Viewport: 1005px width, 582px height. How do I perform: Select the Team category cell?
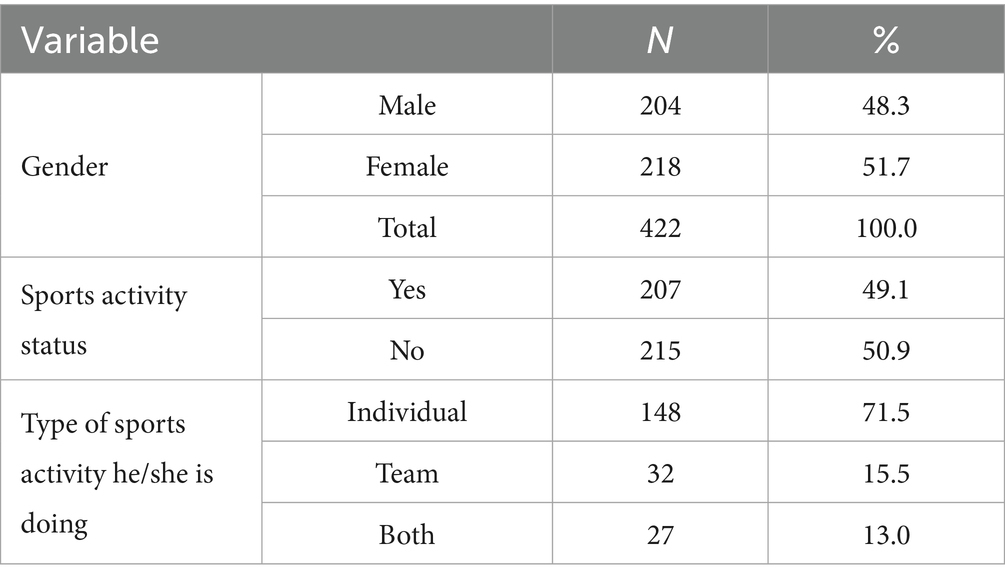[407, 474]
